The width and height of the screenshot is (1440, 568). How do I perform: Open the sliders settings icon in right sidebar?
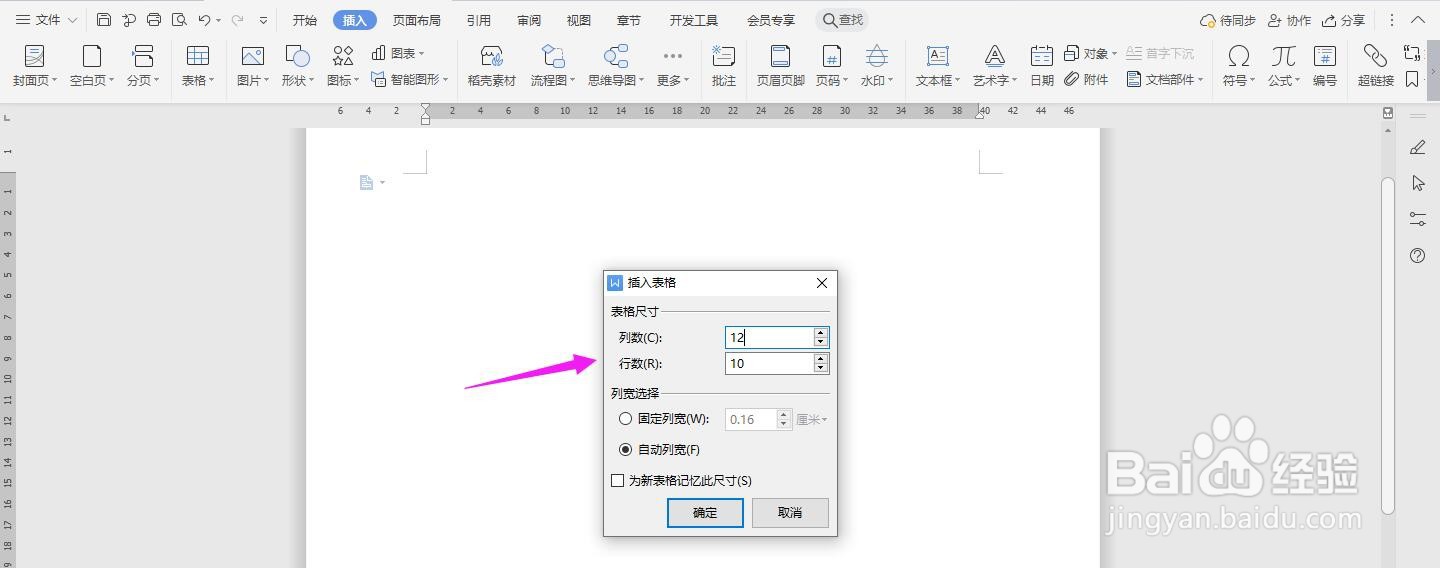pyautogui.click(x=1417, y=218)
